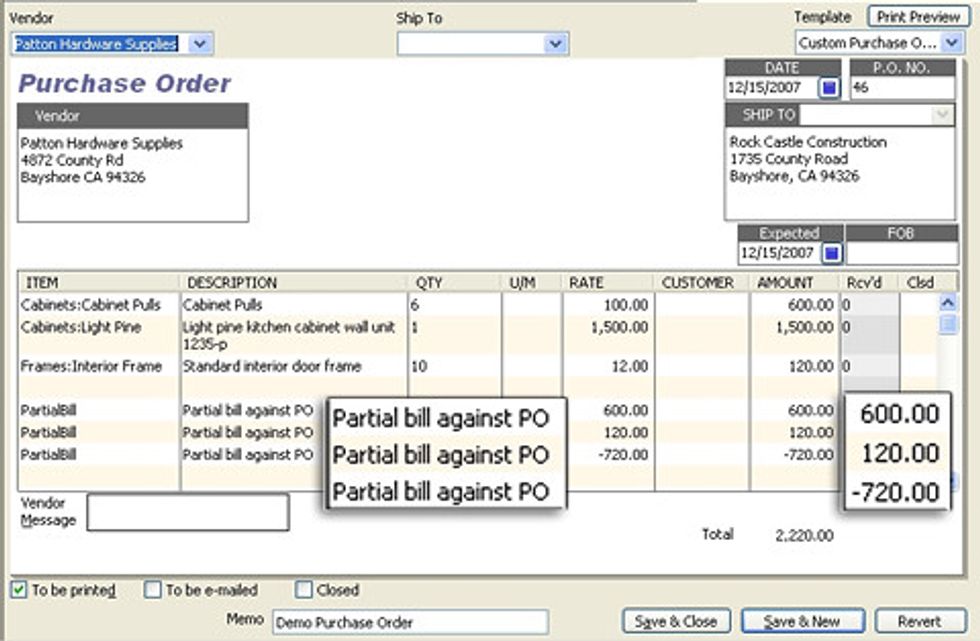Image resolution: width=980 pixels, height=641 pixels.
Task: Click the Memo text field
Action: 410,621
